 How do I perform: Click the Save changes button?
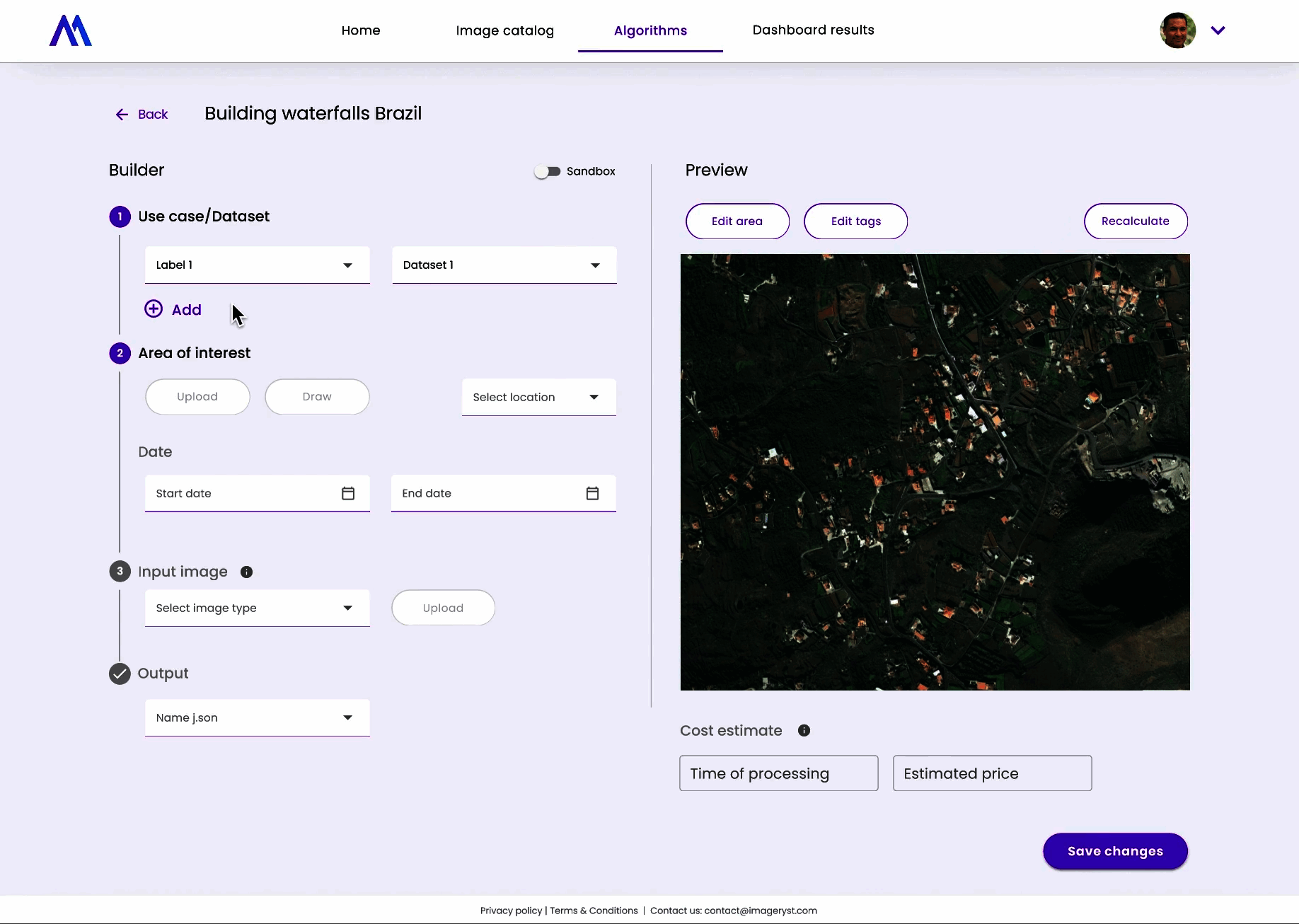[1114, 851]
